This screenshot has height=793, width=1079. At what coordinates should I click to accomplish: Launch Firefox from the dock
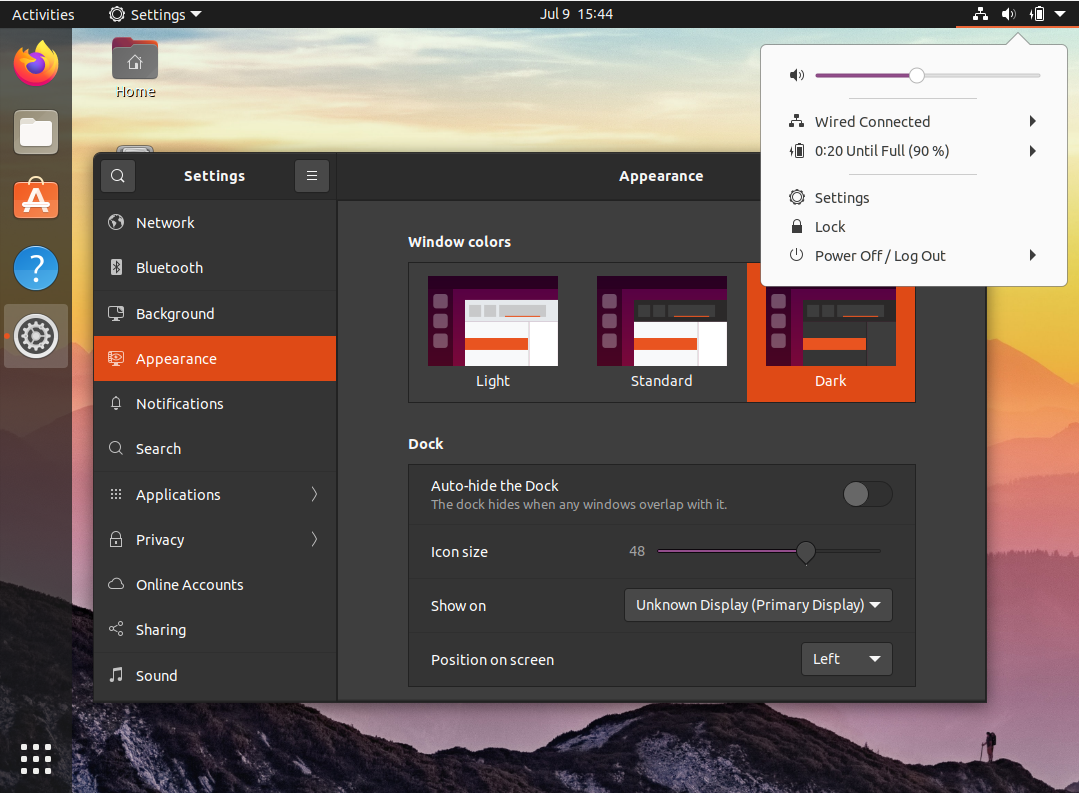(36, 63)
